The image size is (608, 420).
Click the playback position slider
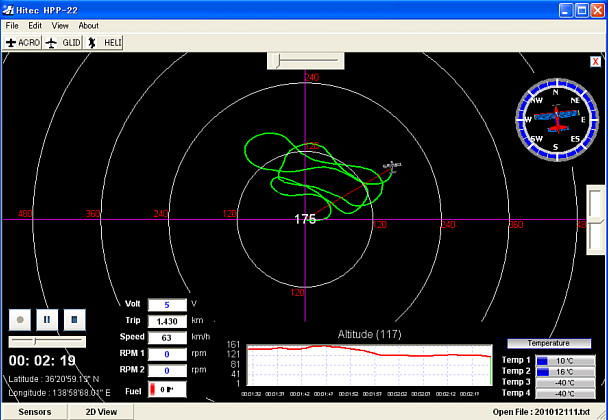point(46,341)
